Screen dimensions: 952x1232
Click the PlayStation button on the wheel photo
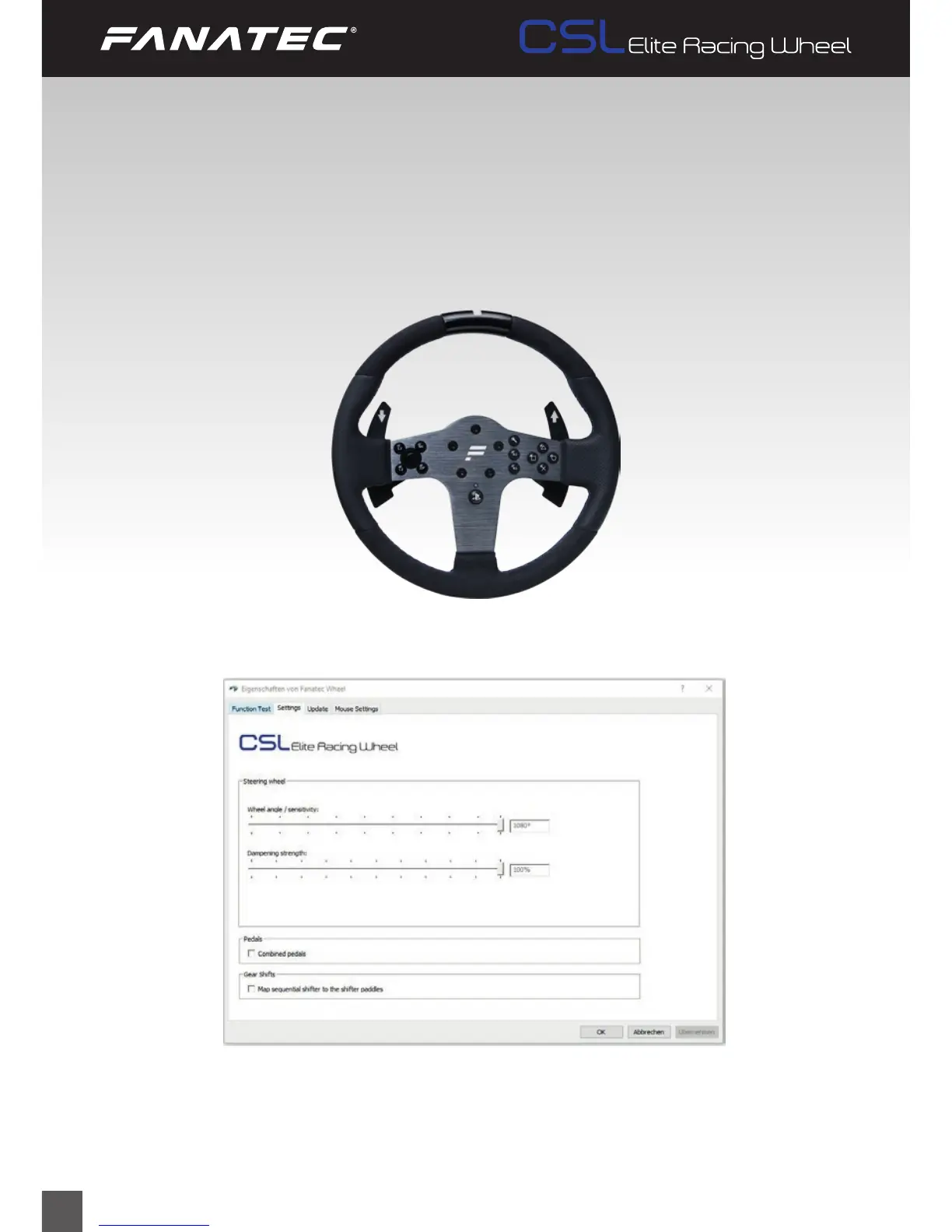(476, 496)
